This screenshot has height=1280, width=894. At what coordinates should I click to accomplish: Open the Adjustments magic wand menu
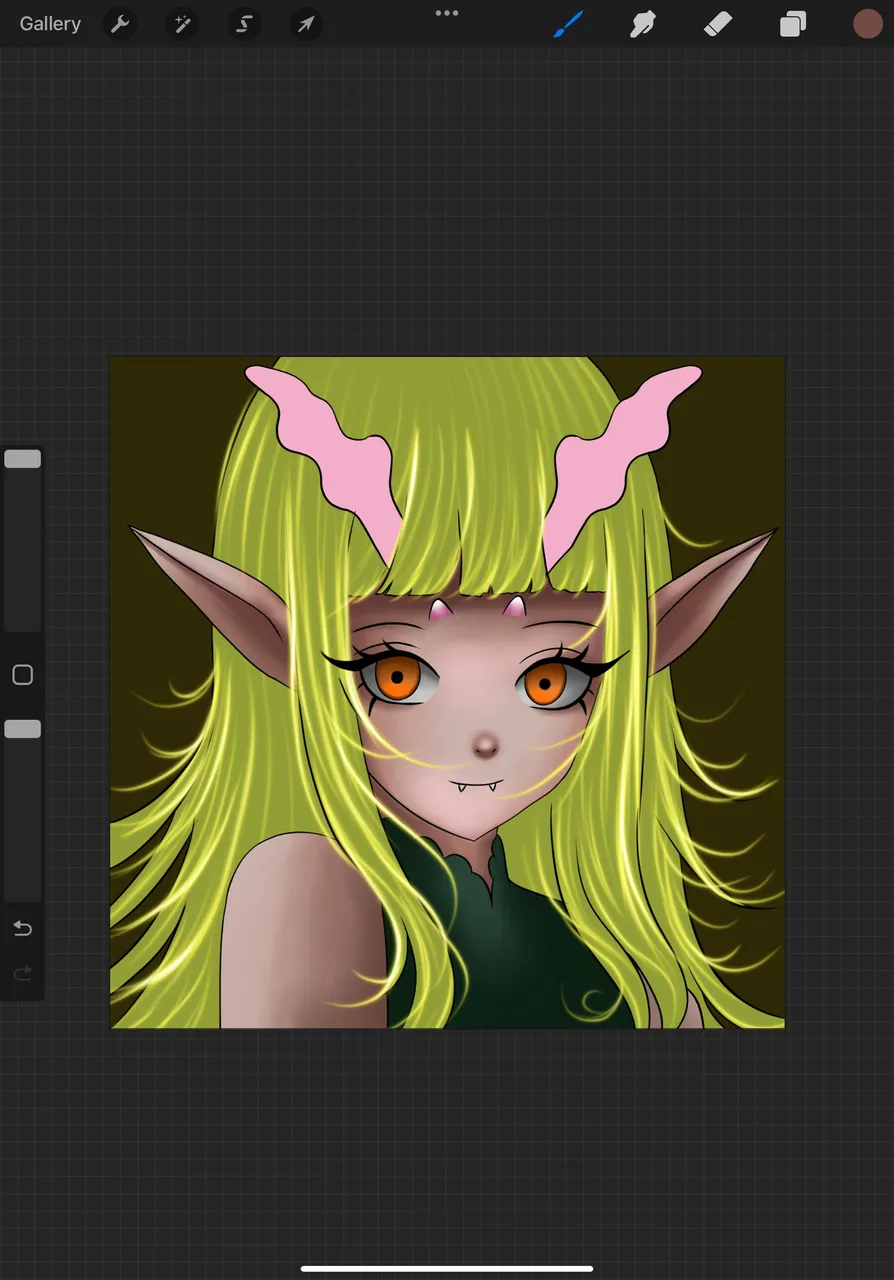pos(182,24)
